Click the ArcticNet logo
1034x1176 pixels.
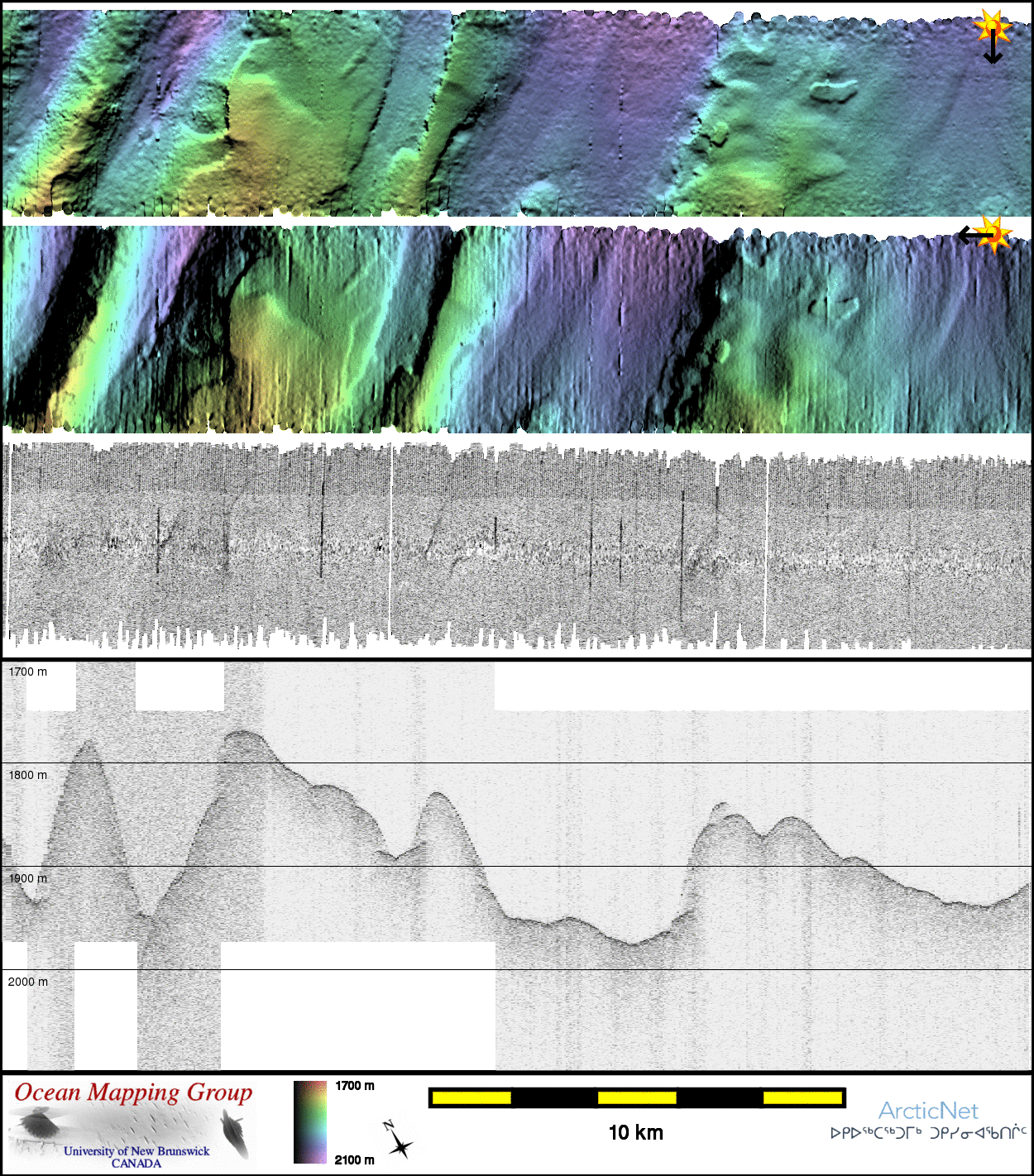tap(928, 1111)
